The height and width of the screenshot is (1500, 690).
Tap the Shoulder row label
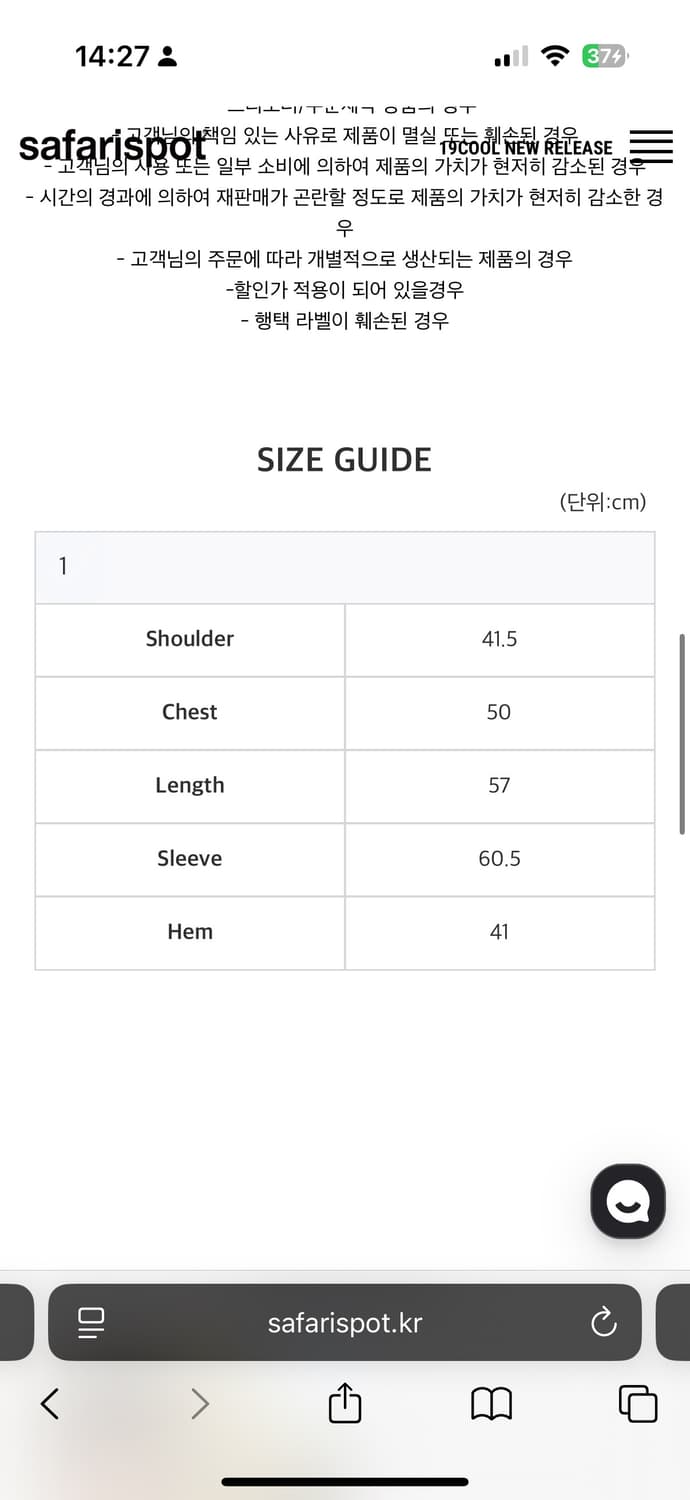point(190,639)
